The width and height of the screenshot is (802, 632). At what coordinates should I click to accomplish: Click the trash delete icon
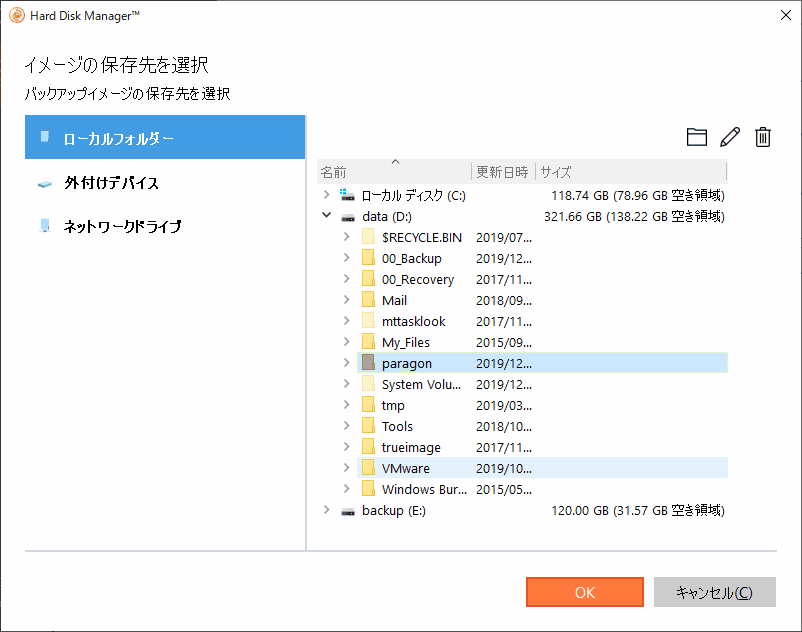[x=763, y=137]
